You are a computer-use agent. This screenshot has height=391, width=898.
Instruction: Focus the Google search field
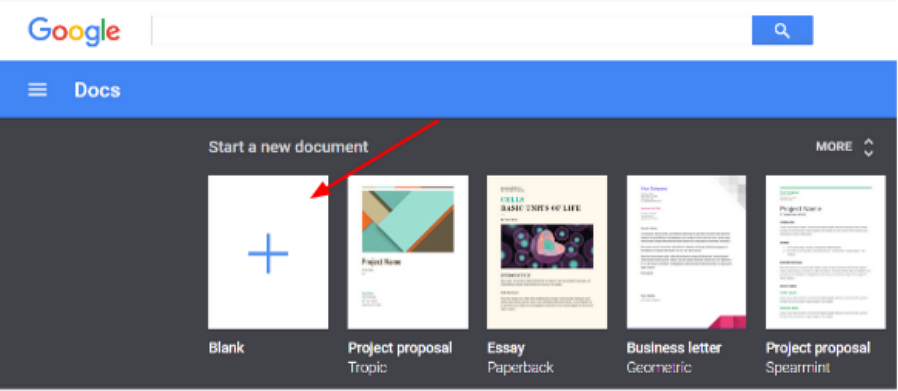[452, 30]
